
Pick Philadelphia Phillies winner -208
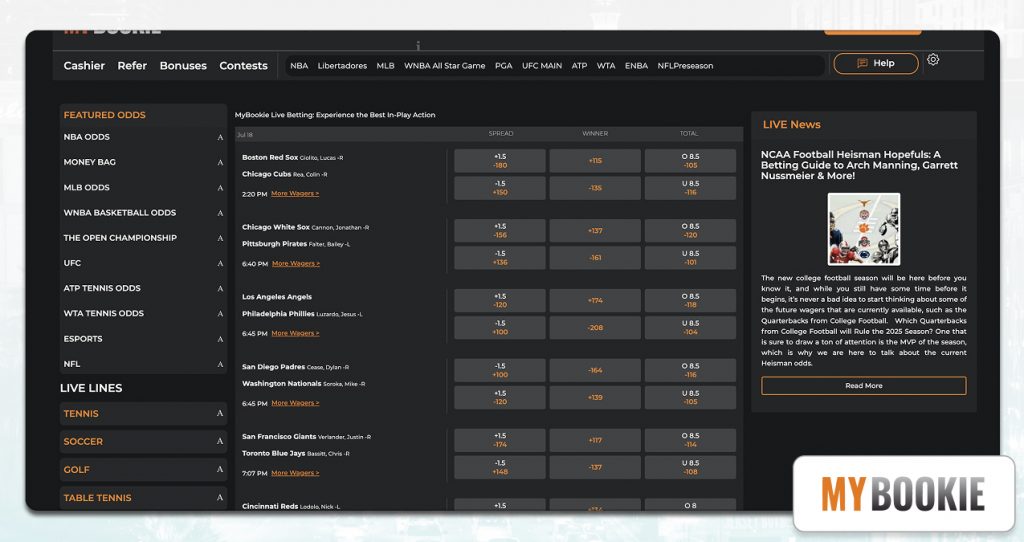[x=595, y=328]
